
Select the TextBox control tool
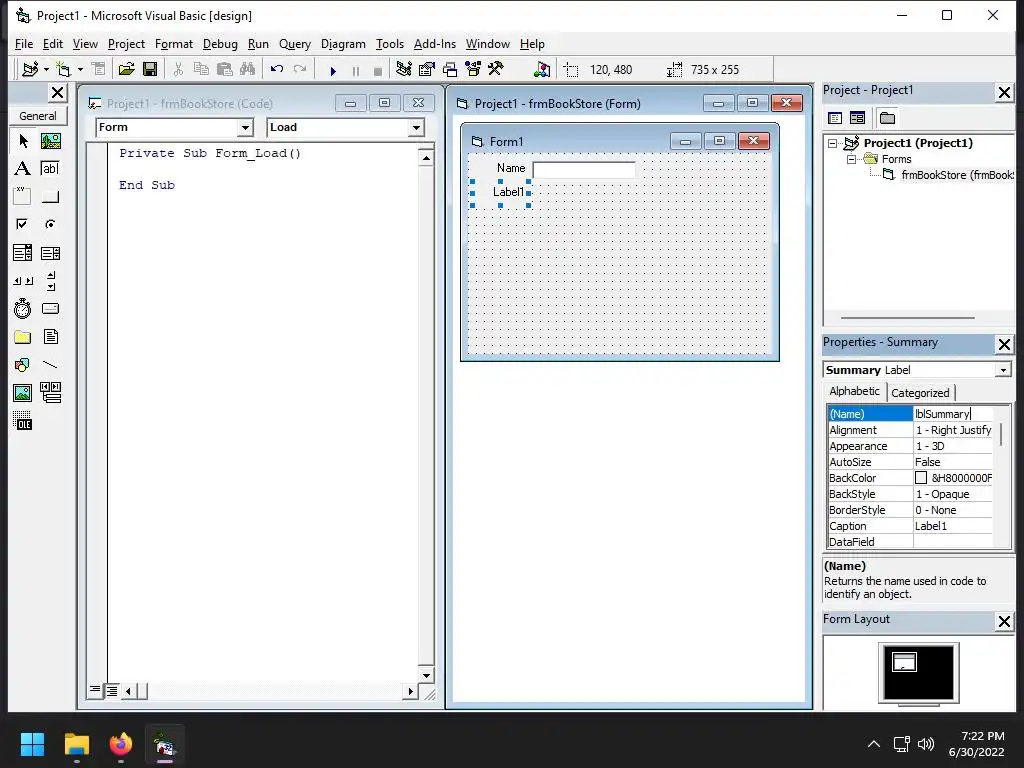[x=50, y=168]
